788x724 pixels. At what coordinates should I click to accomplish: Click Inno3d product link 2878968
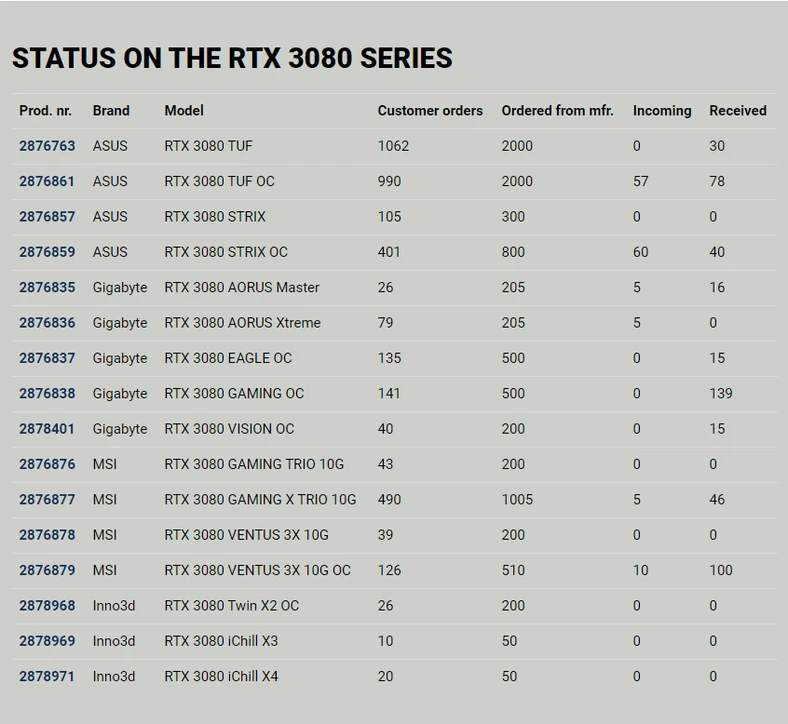47,605
